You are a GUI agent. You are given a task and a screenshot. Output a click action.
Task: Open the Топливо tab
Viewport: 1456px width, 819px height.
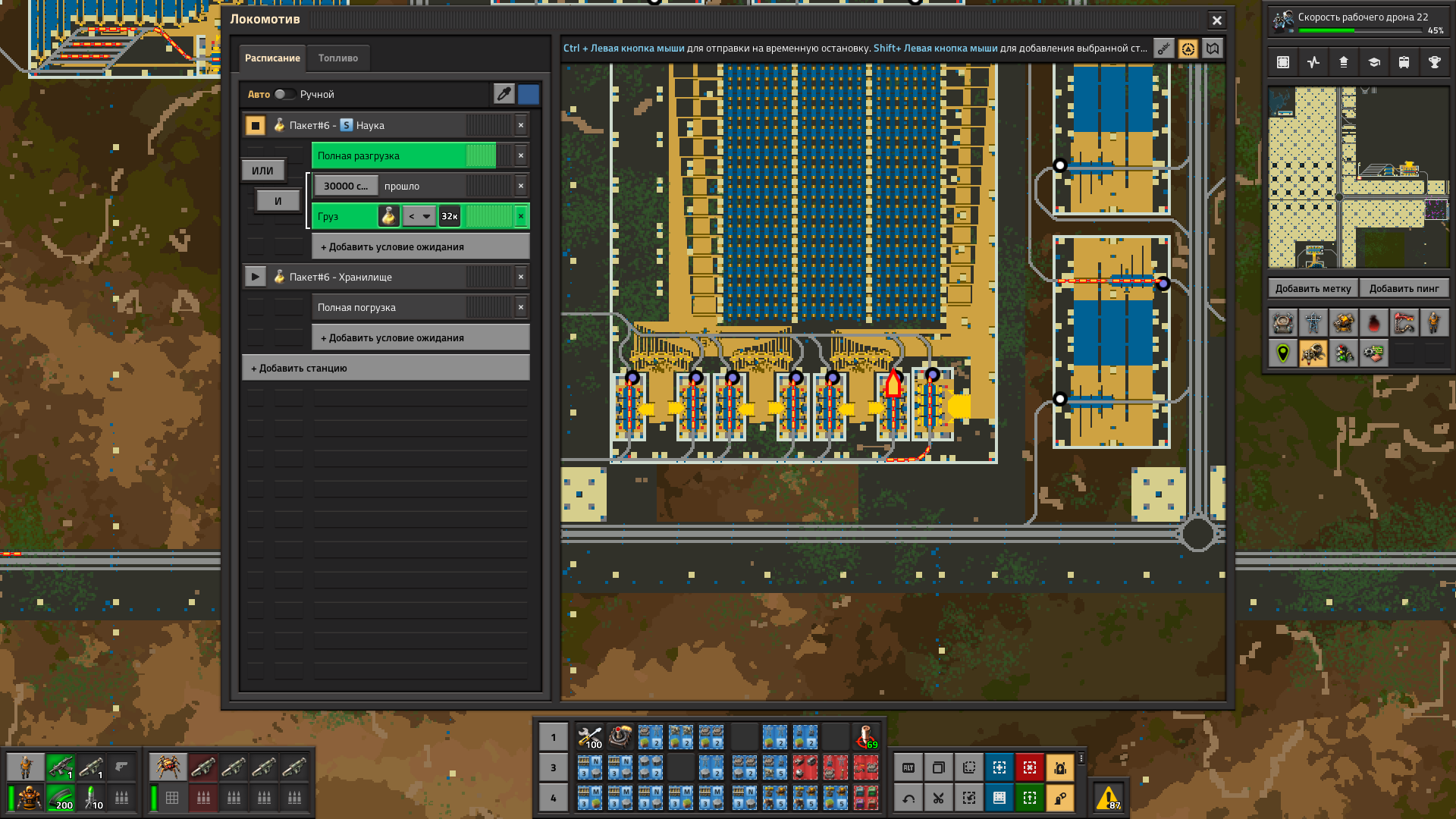338,58
